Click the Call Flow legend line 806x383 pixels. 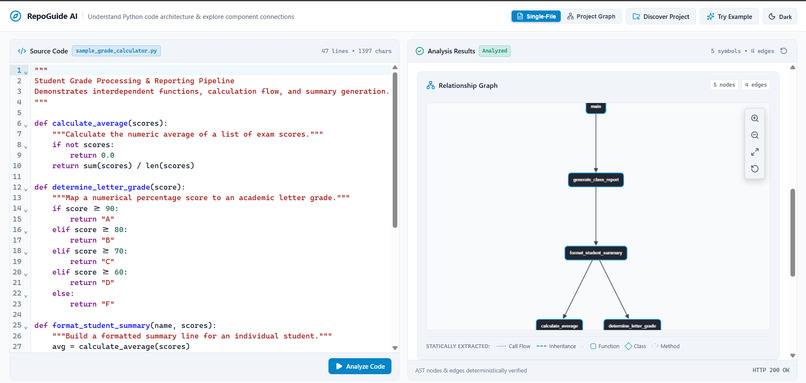point(501,346)
